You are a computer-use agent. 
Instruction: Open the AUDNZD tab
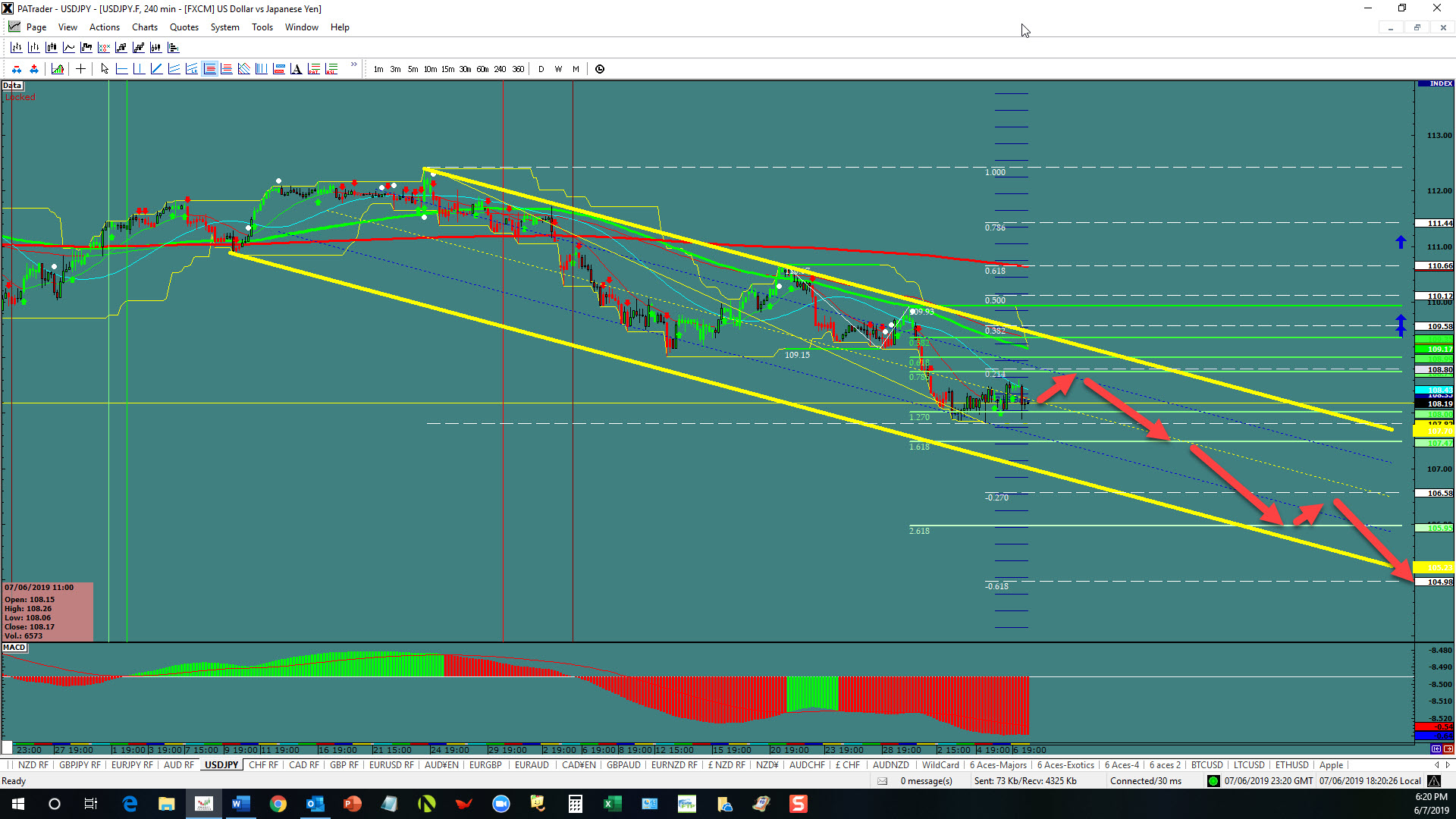pyautogui.click(x=890, y=765)
